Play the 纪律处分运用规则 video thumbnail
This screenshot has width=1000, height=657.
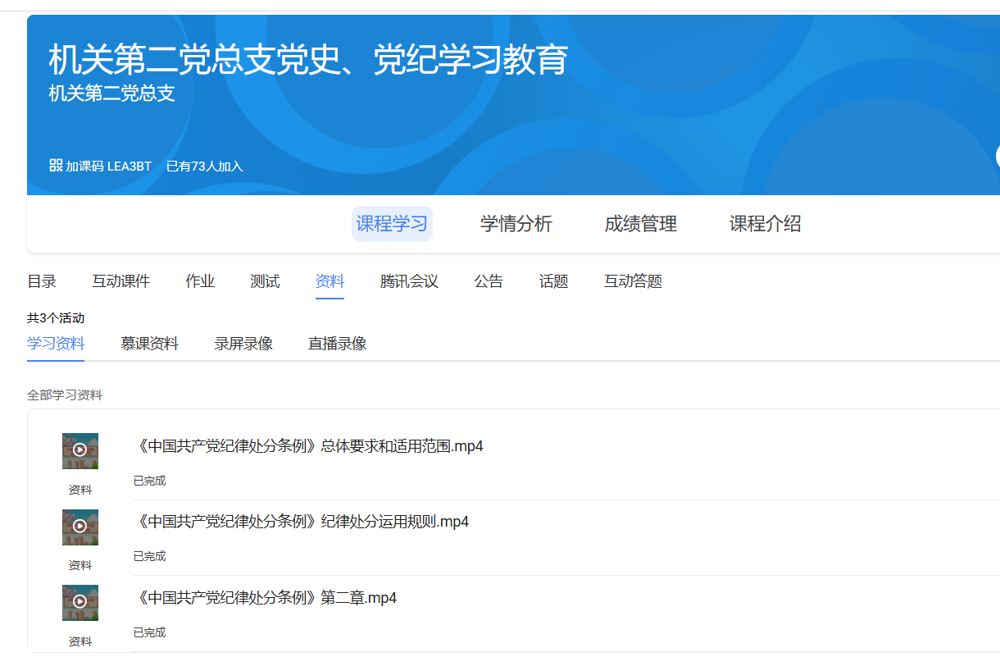click(80, 527)
